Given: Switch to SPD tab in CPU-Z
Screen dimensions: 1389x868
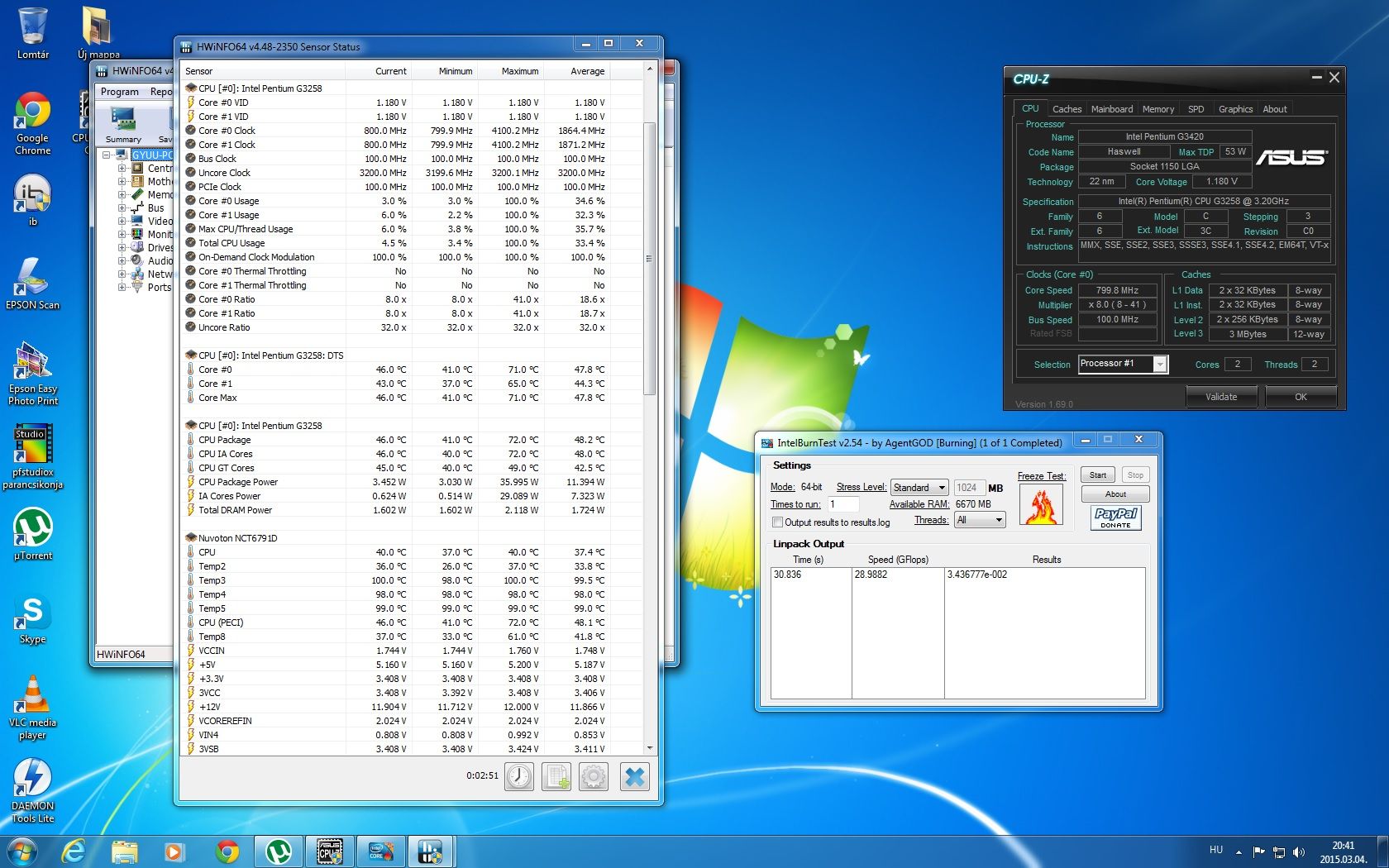Looking at the screenshot, I should tap(1196, 109).
